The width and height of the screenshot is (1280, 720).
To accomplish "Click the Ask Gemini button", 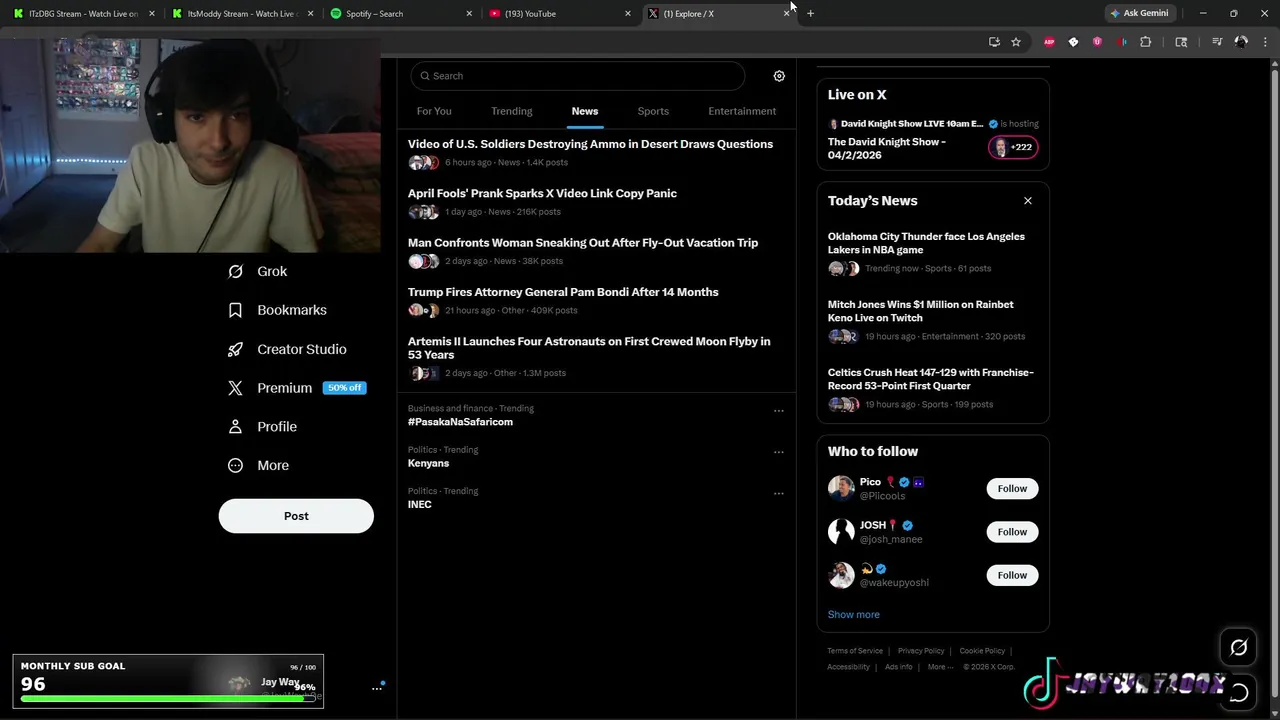I will pos(1139,13).
